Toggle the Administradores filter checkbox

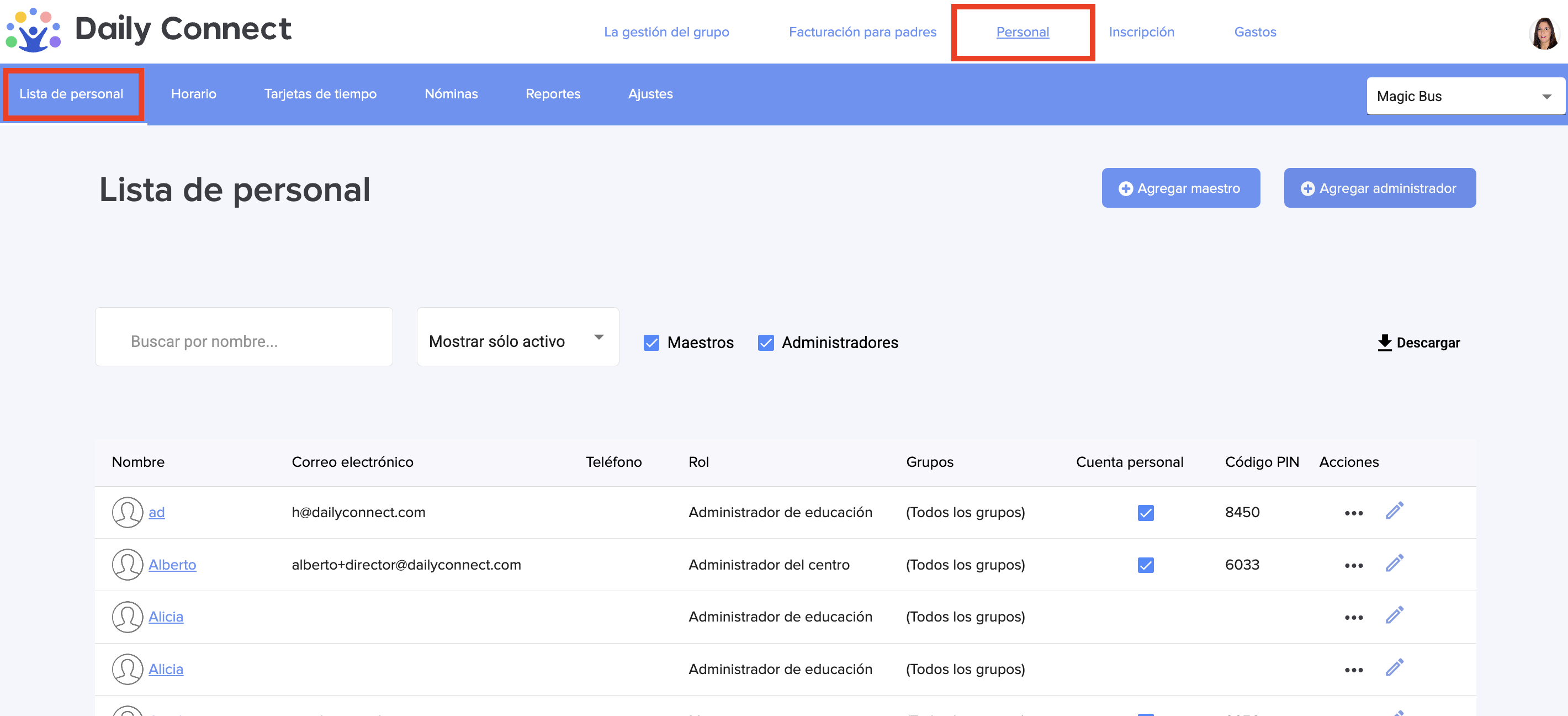[765, 343]
